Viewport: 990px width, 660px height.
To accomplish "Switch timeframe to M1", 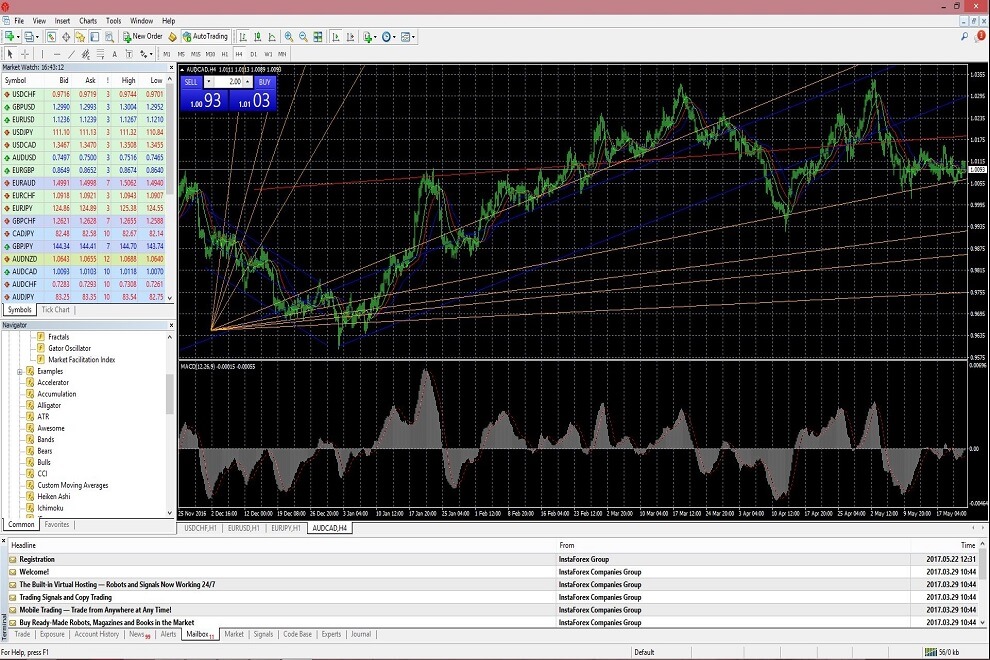I will (167, 54).
